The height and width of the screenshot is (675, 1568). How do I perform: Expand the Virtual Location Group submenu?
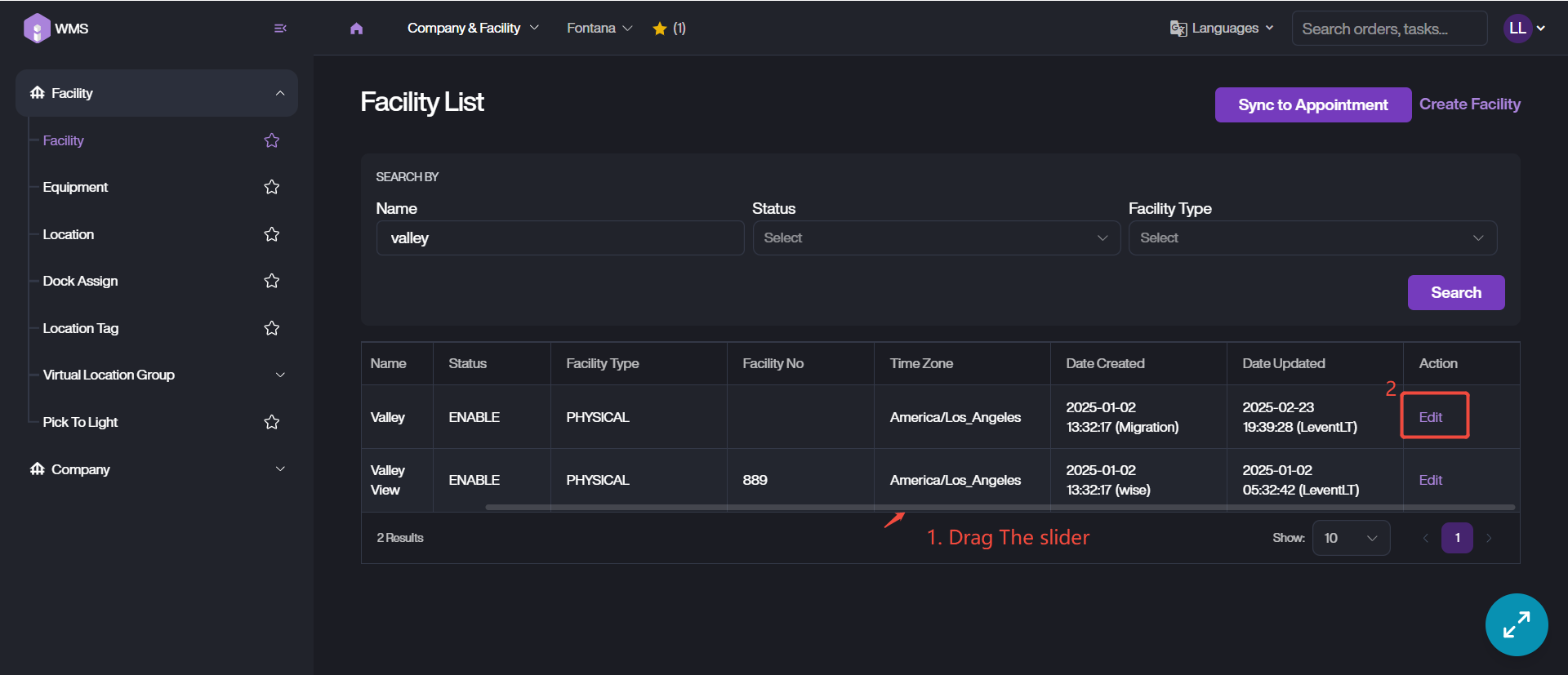pos(280,375)
